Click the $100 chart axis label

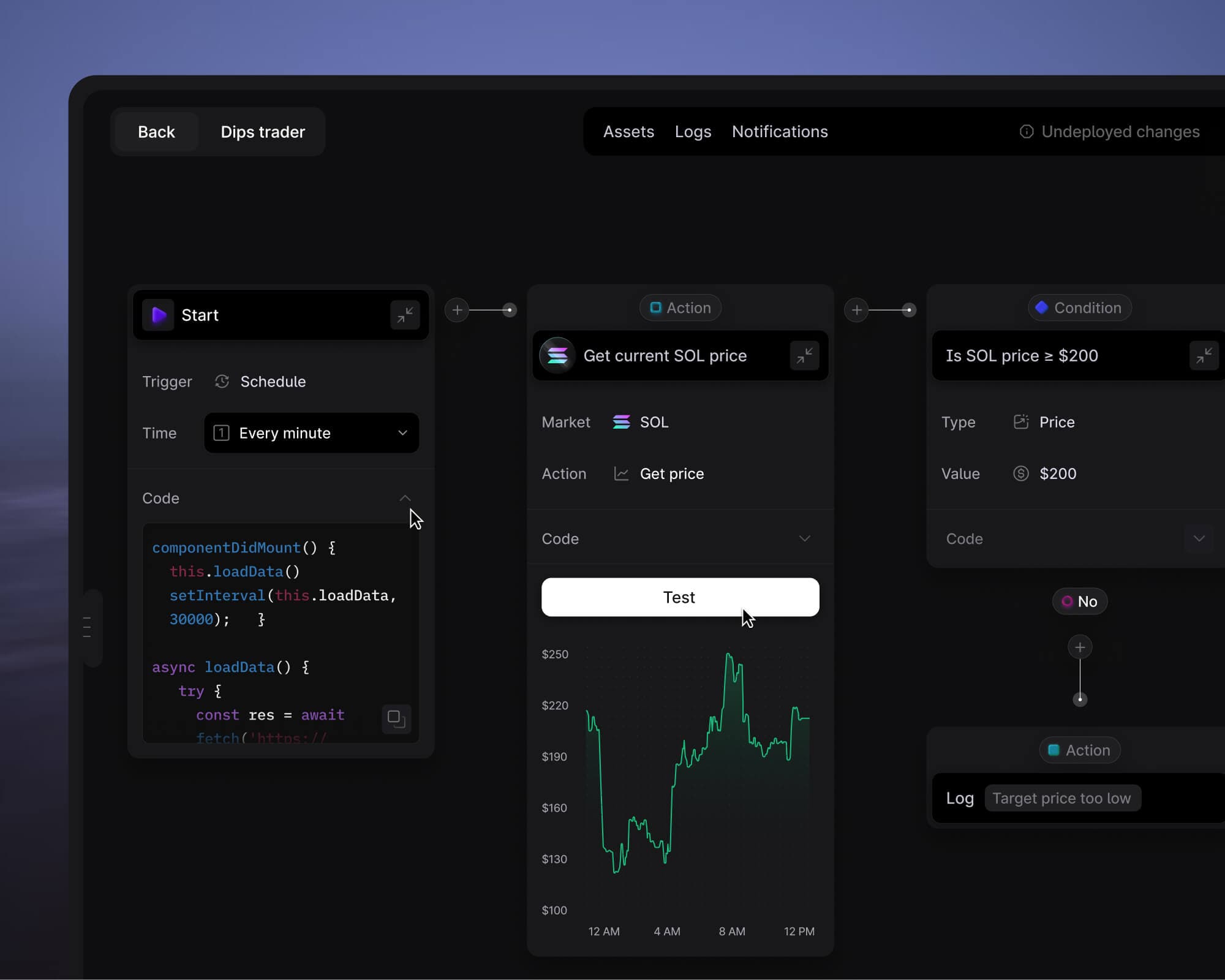(555, 910)
